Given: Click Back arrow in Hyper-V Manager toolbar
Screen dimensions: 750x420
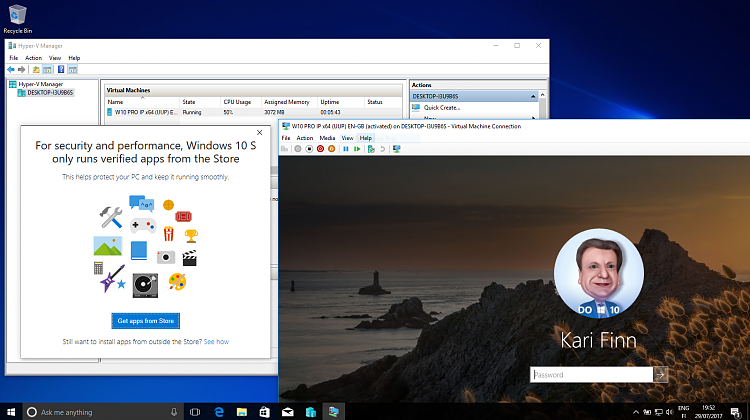Looking at the screenshot, I should coord(11,70).
